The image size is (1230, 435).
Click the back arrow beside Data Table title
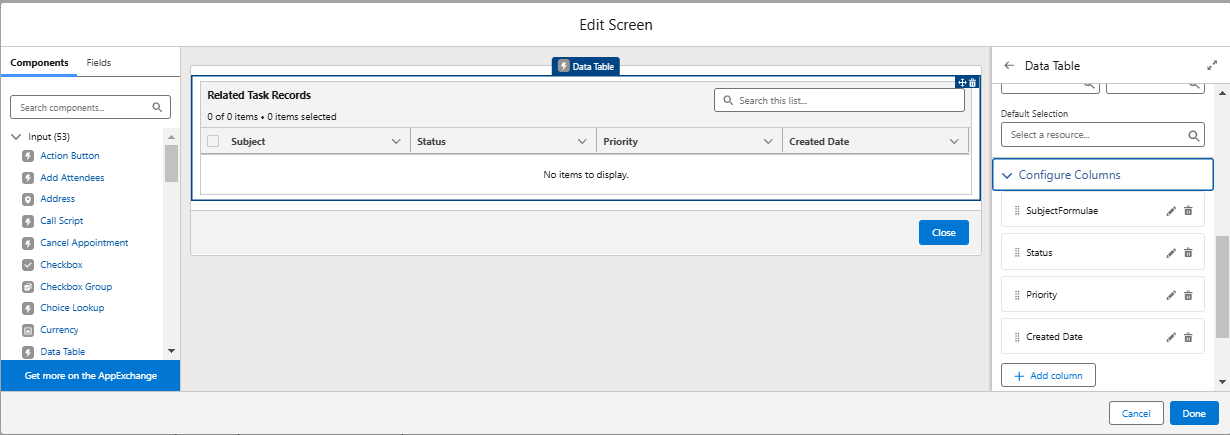point(1009,66)
